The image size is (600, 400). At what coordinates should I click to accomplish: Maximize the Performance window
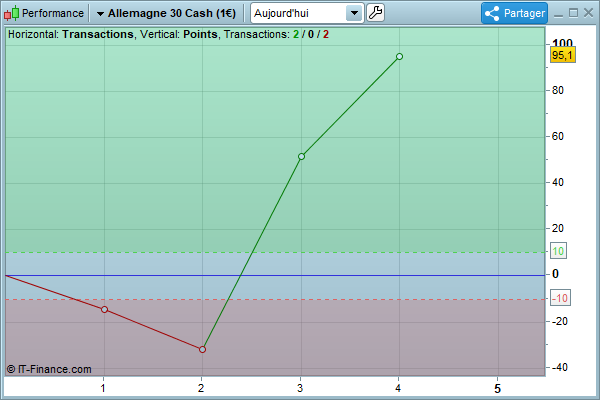(x=574, y=13)
